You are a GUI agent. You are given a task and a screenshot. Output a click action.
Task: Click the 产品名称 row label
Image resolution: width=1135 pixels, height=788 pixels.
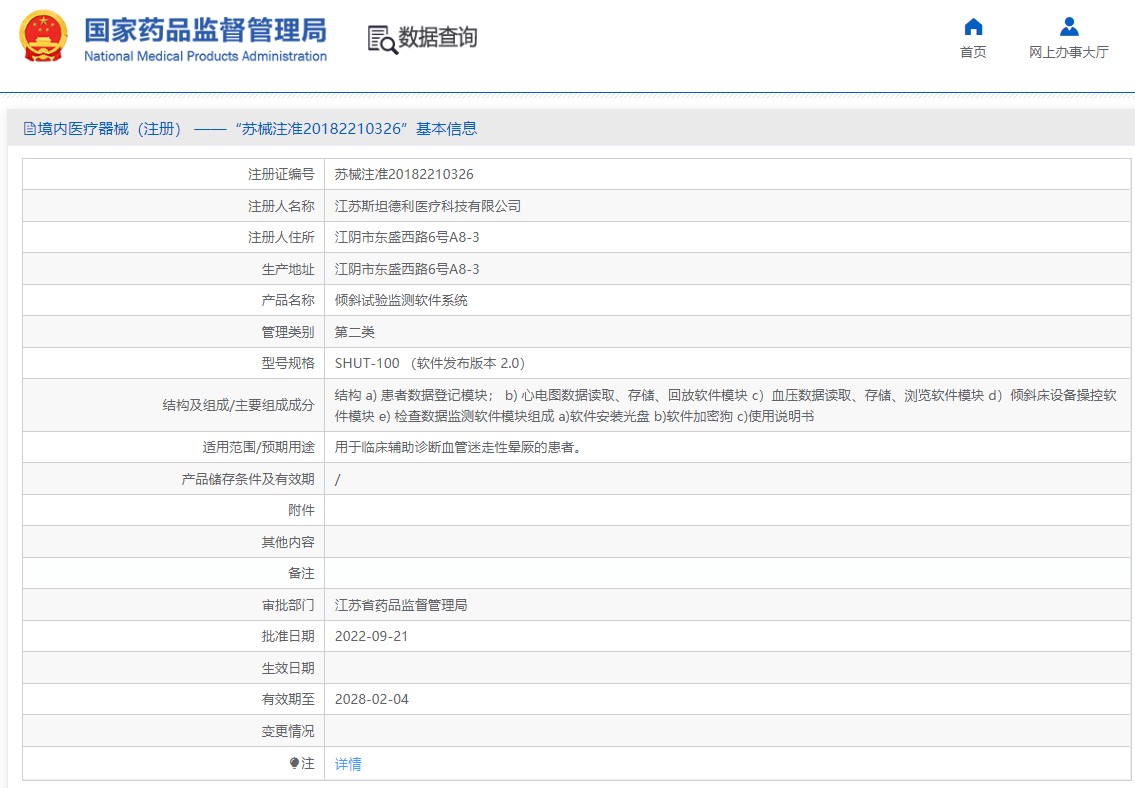288,300
